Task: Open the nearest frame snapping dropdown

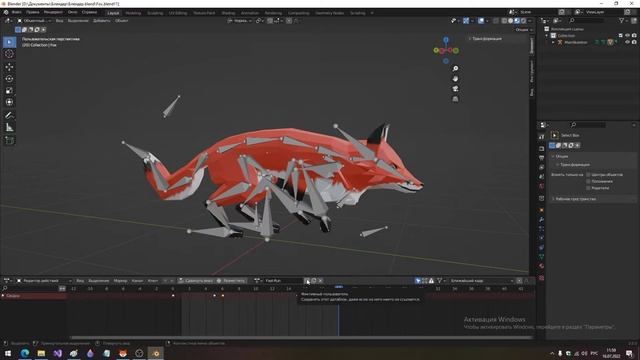Action: pos(481,281)
